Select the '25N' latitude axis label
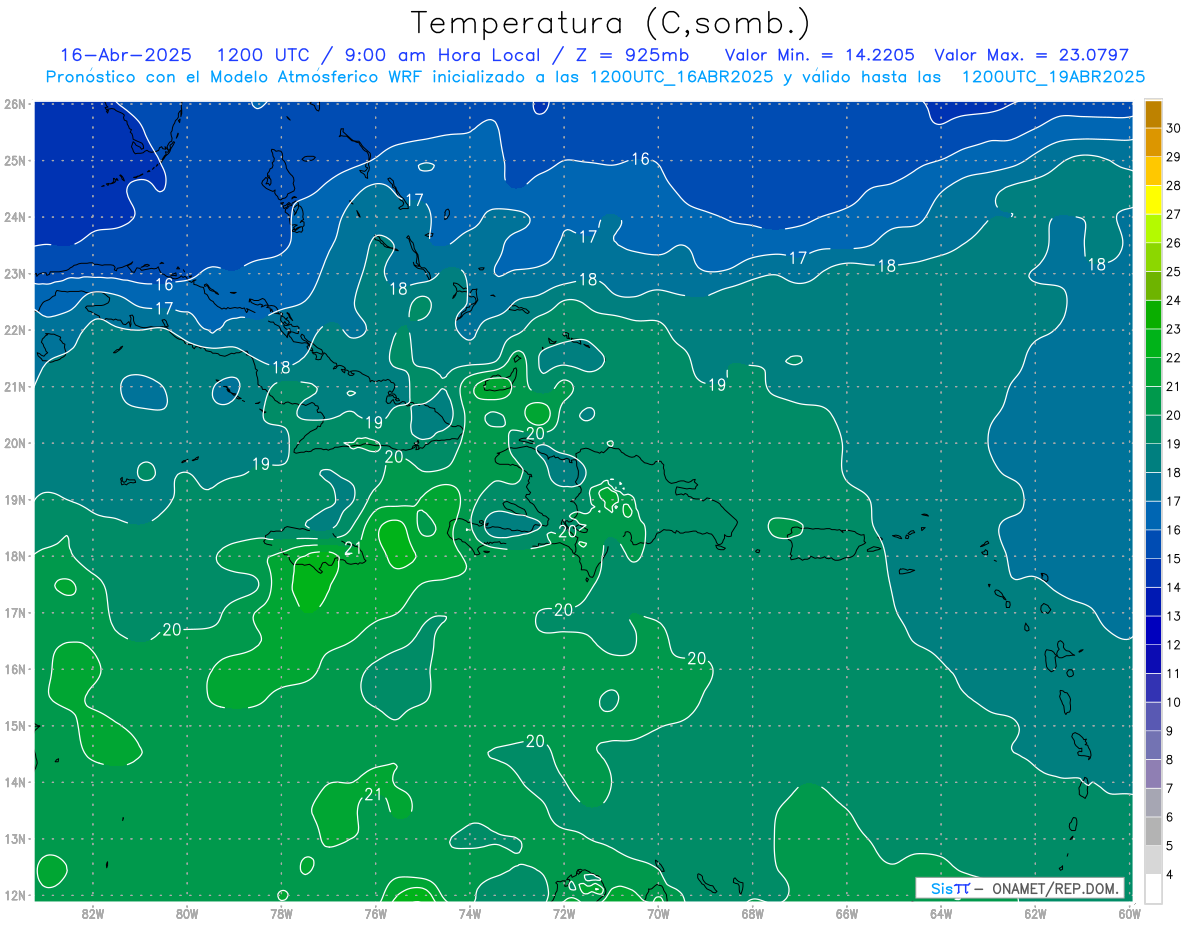This screenshot has height=927, width=1200. 14,160
